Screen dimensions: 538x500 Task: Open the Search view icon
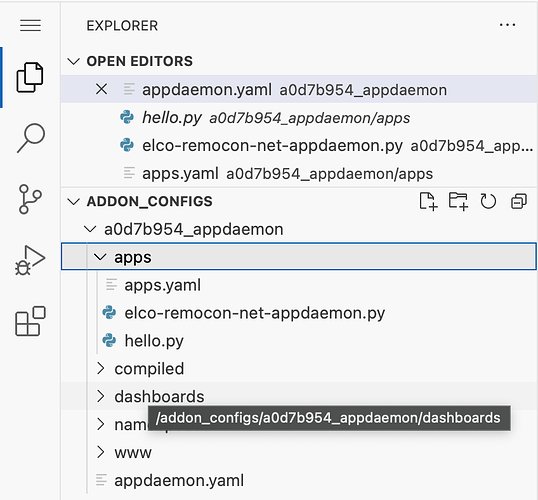tap(30, 138)
